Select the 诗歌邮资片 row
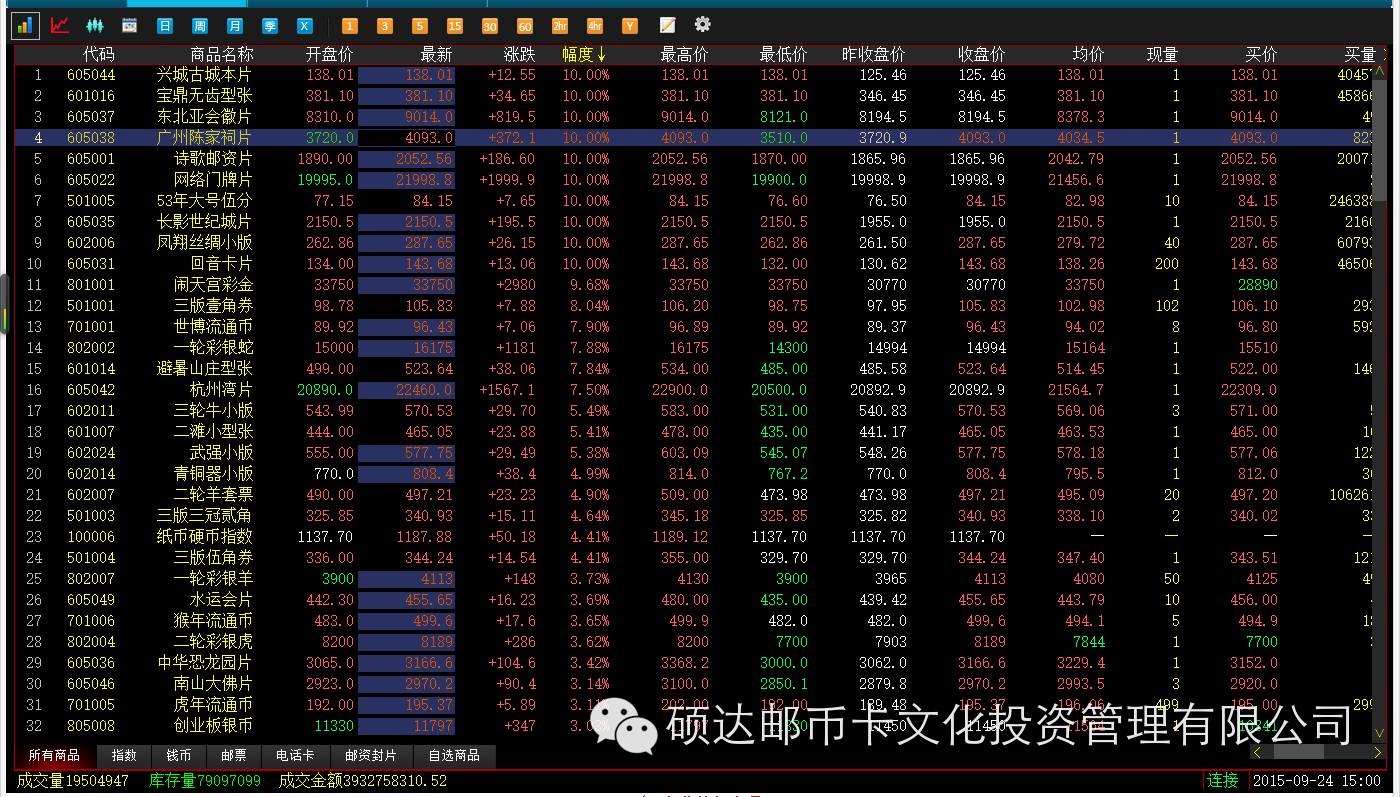The height and width of the screenshot is (797, 1400). (x=695, y=159)
